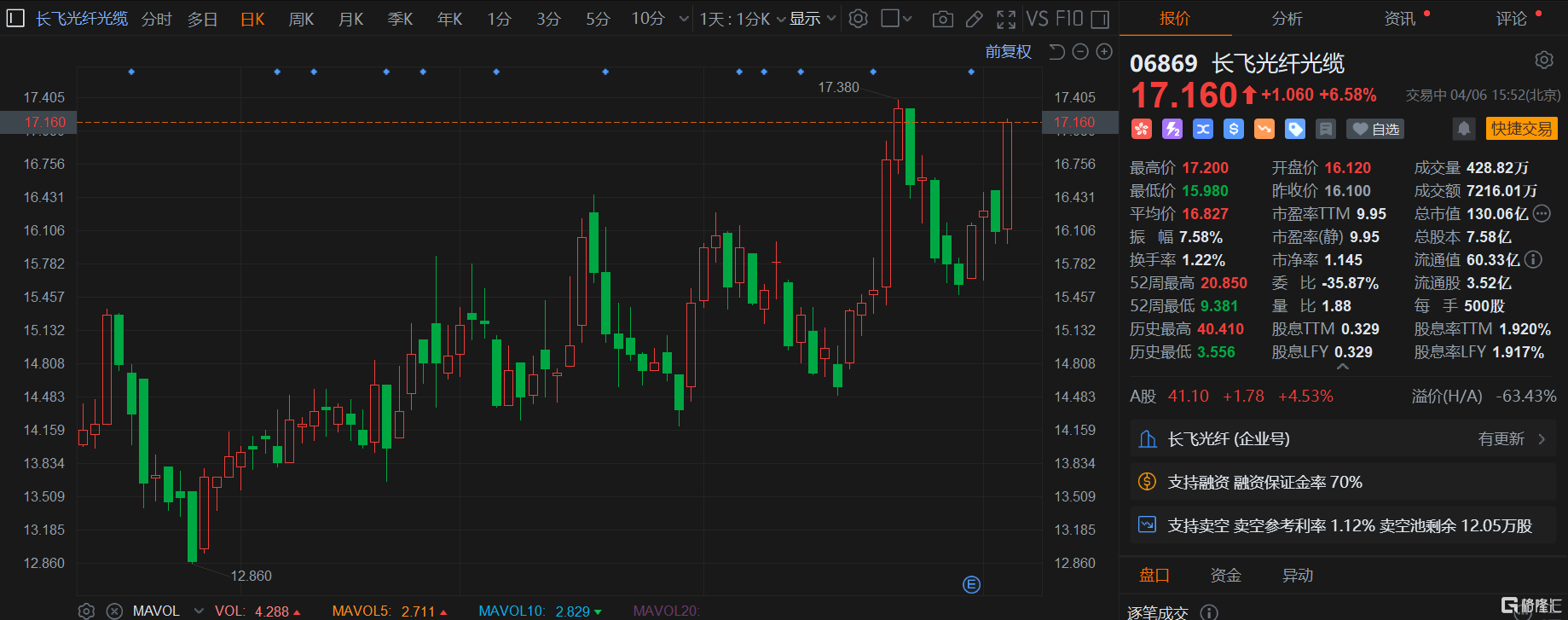Click info icon next to 逐笔成交
Screen dimensions: 1568x620
click(1209, 611)
